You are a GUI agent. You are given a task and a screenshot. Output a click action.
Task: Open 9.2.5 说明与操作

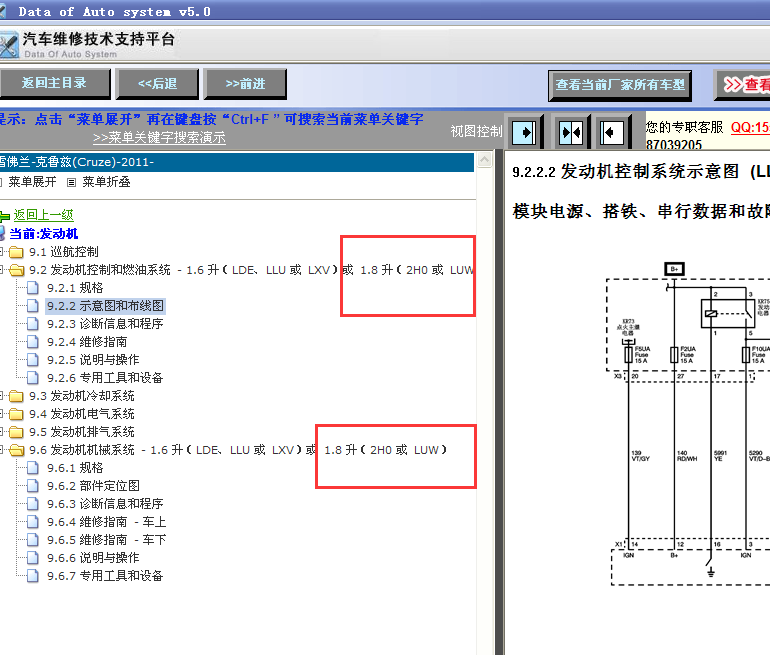point(93,360)
